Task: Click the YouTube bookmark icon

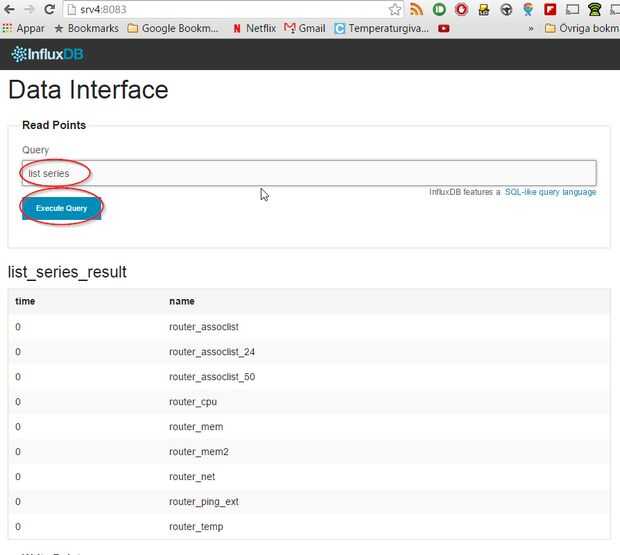Action: click(x=443, y=28)
